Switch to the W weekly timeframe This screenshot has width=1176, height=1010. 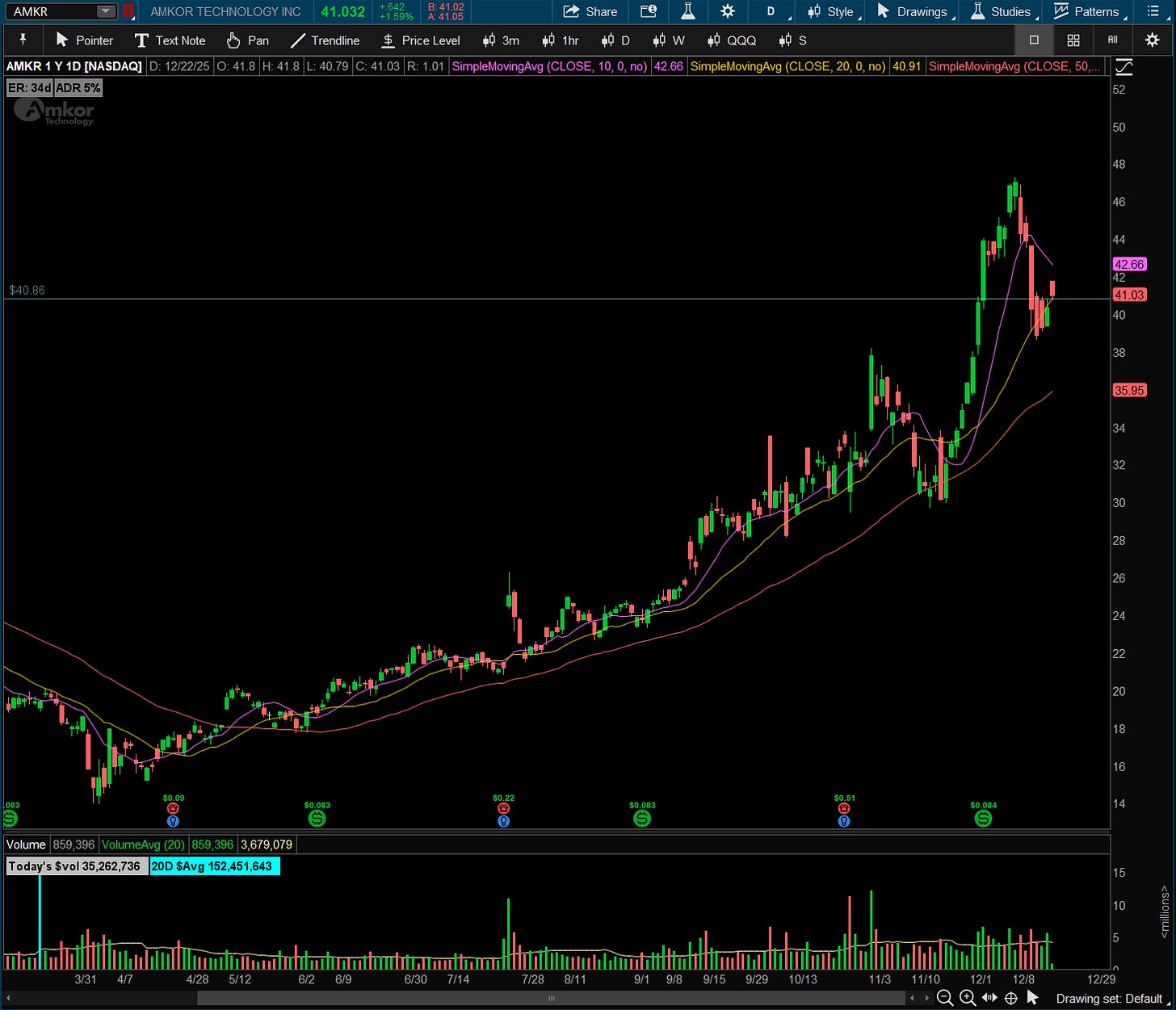click(669, 40)
